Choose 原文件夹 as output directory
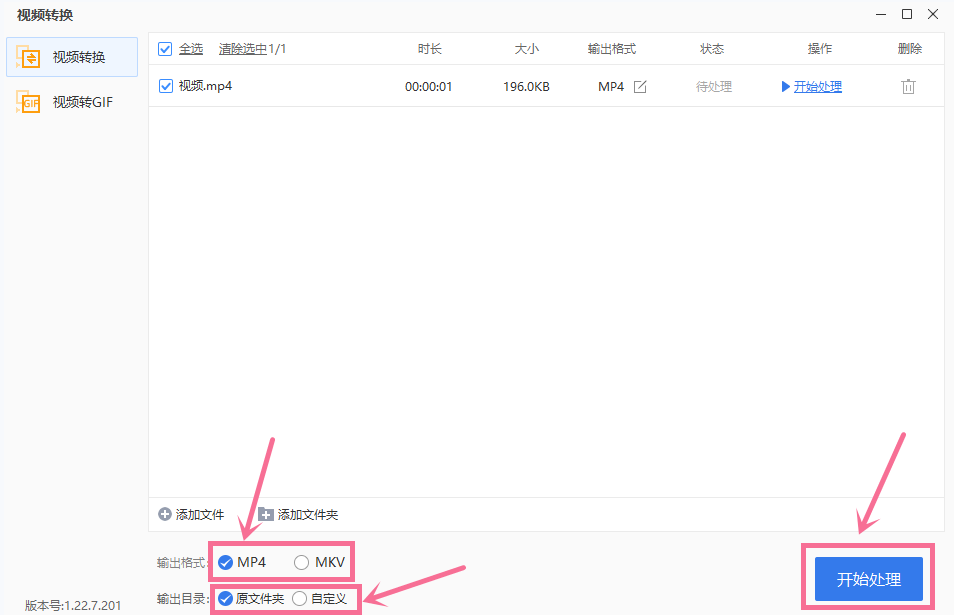This screenshot has height=615, width=954. [x=225, y=599]
